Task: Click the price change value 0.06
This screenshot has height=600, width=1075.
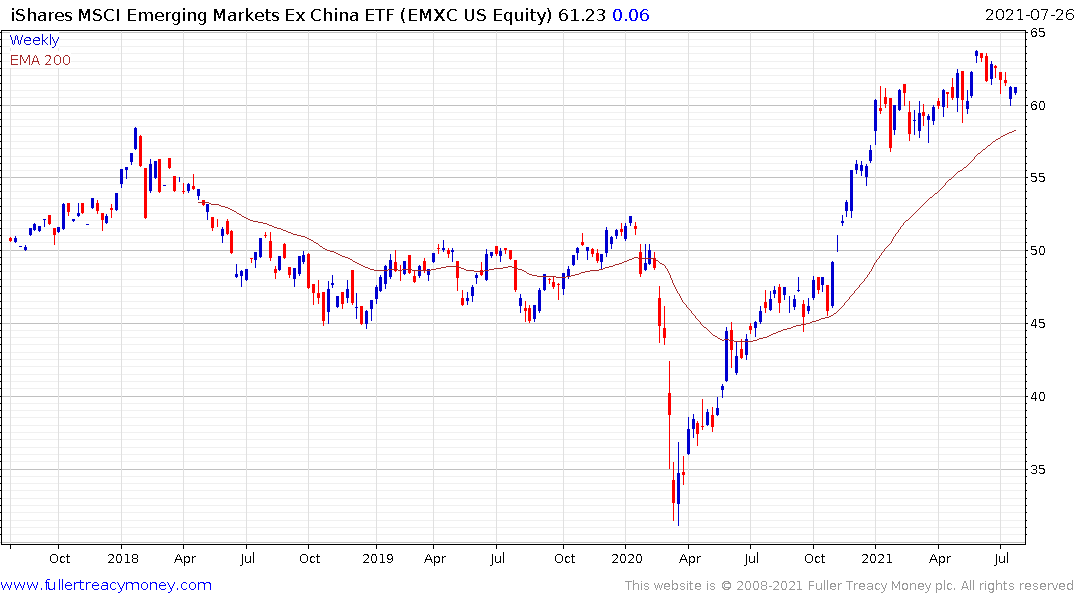Action: click(630, 15)
